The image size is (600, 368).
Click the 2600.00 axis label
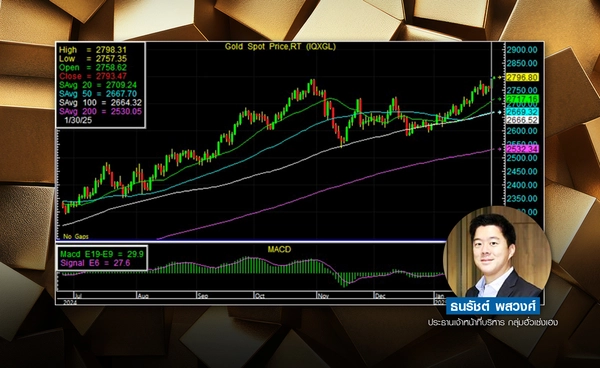click(x=522, y=131)
